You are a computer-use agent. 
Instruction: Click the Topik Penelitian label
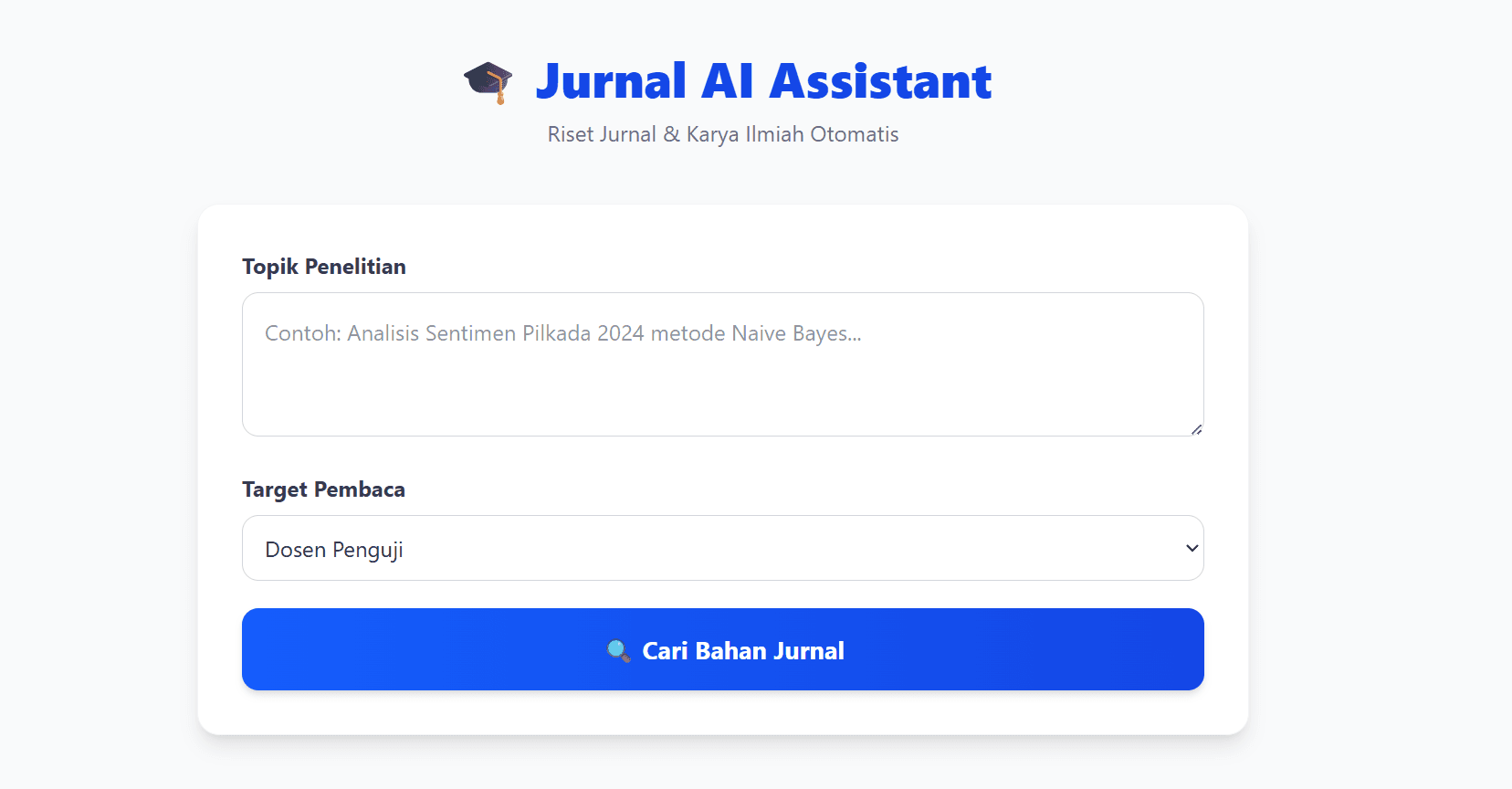(x=323, y=266)
